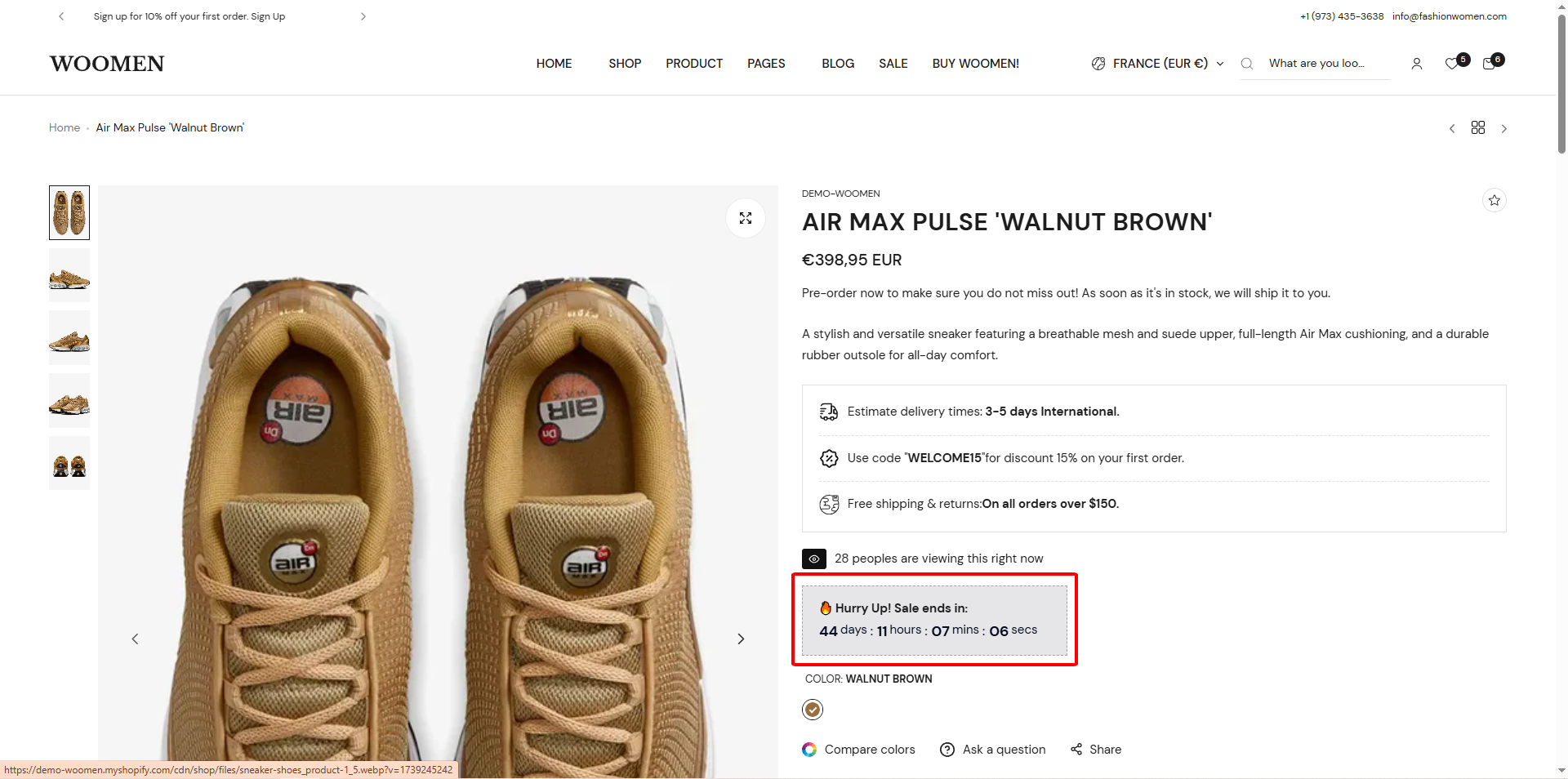Image resolution: width=1568 pixels, height=779 pixels.
Task: Click the fullscreen zoom icon on product image
Action: pos(746,218)
